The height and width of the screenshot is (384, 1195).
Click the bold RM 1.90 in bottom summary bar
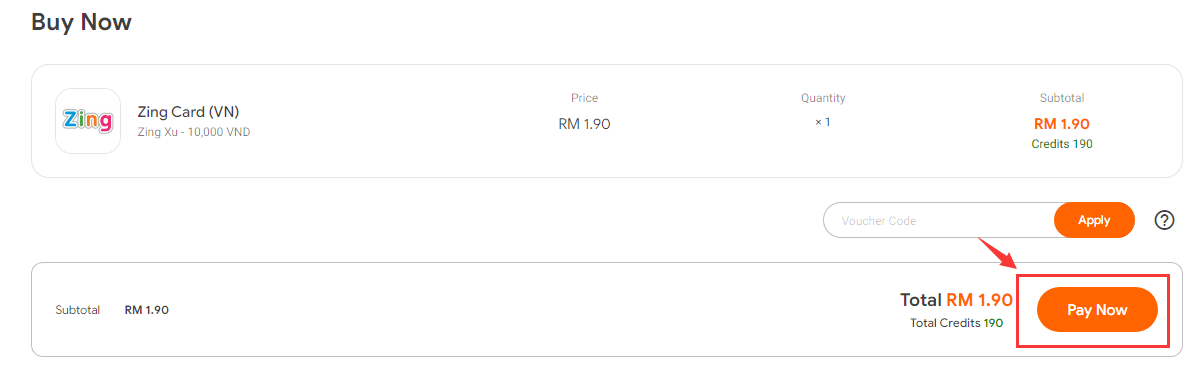point(146,310)
